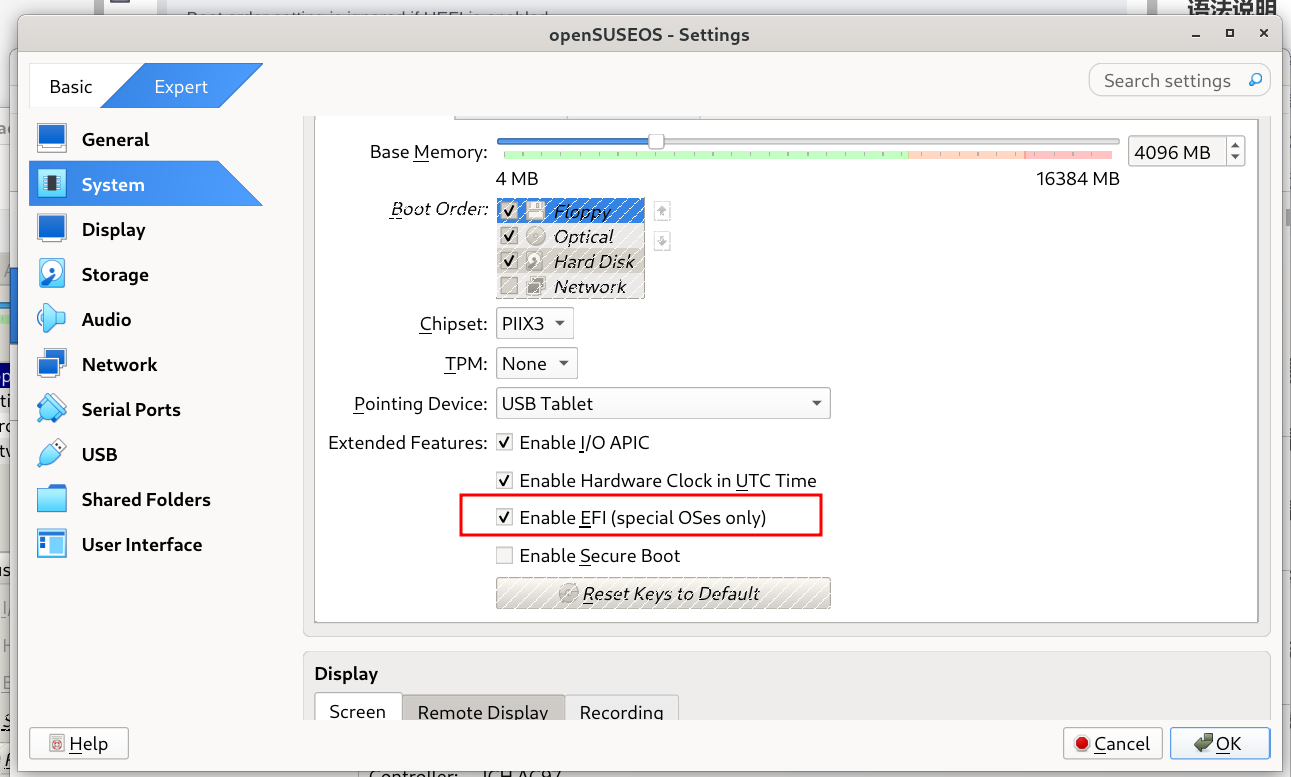
Task: Select the Recording tab
Action: click(621, 711)
